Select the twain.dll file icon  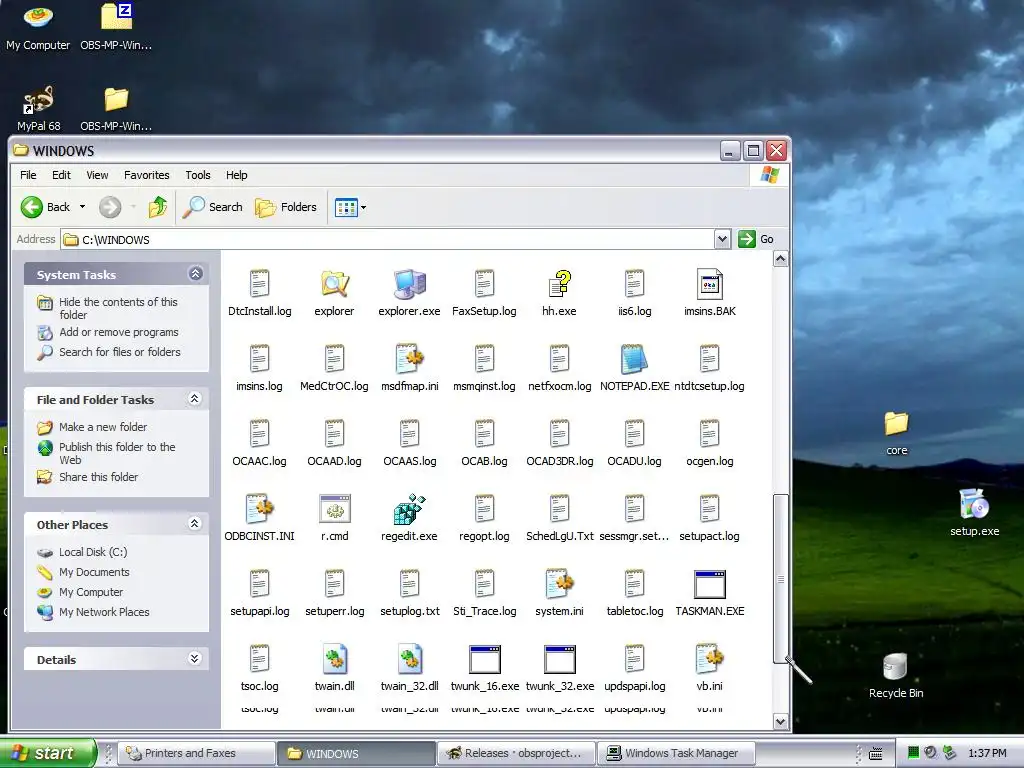pos(334,659)
